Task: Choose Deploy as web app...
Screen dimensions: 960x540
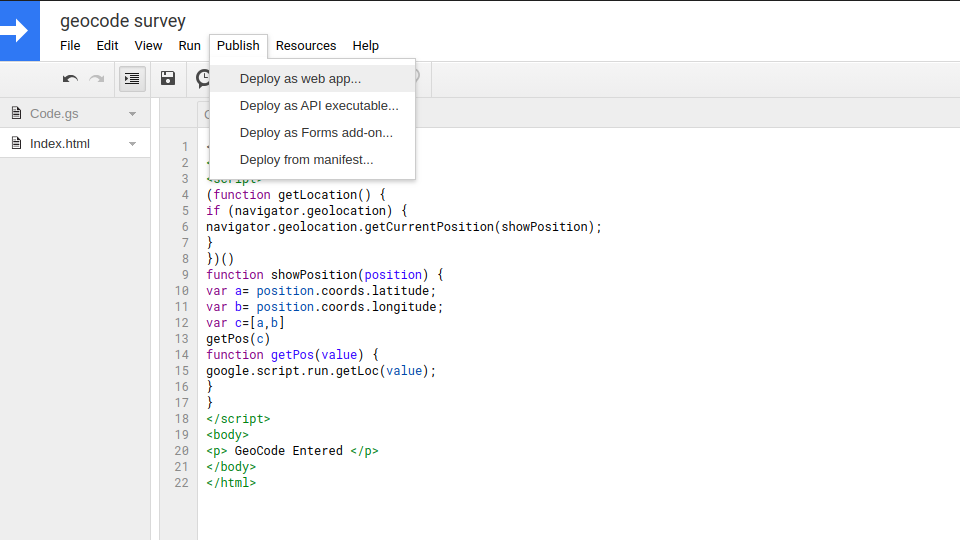Action: click(312, 78)
